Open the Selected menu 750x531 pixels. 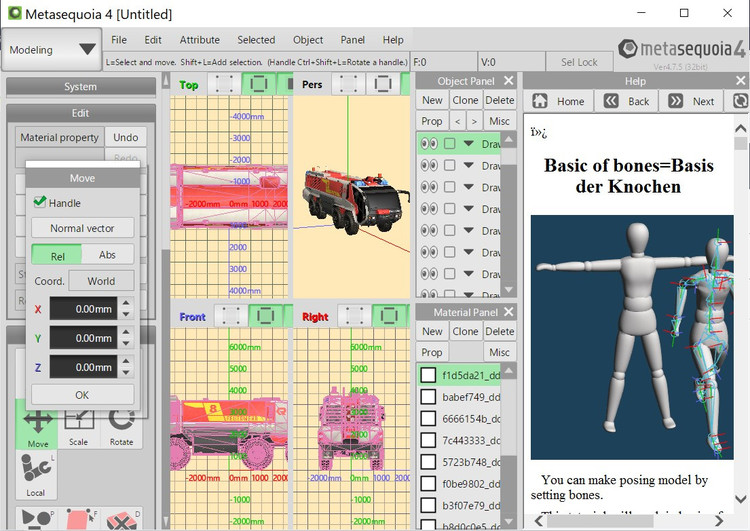tap(256, 40)
